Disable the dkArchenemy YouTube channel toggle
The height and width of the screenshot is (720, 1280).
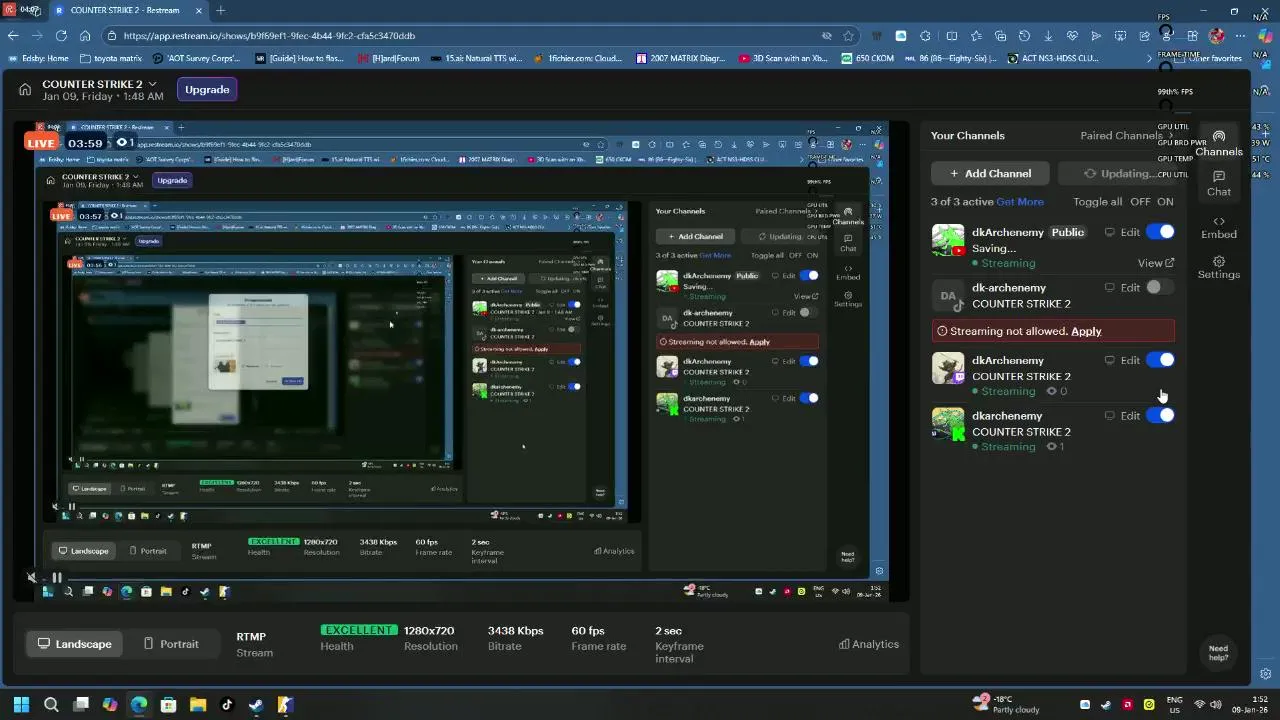pyautogui.click(x=1160, y=232)
